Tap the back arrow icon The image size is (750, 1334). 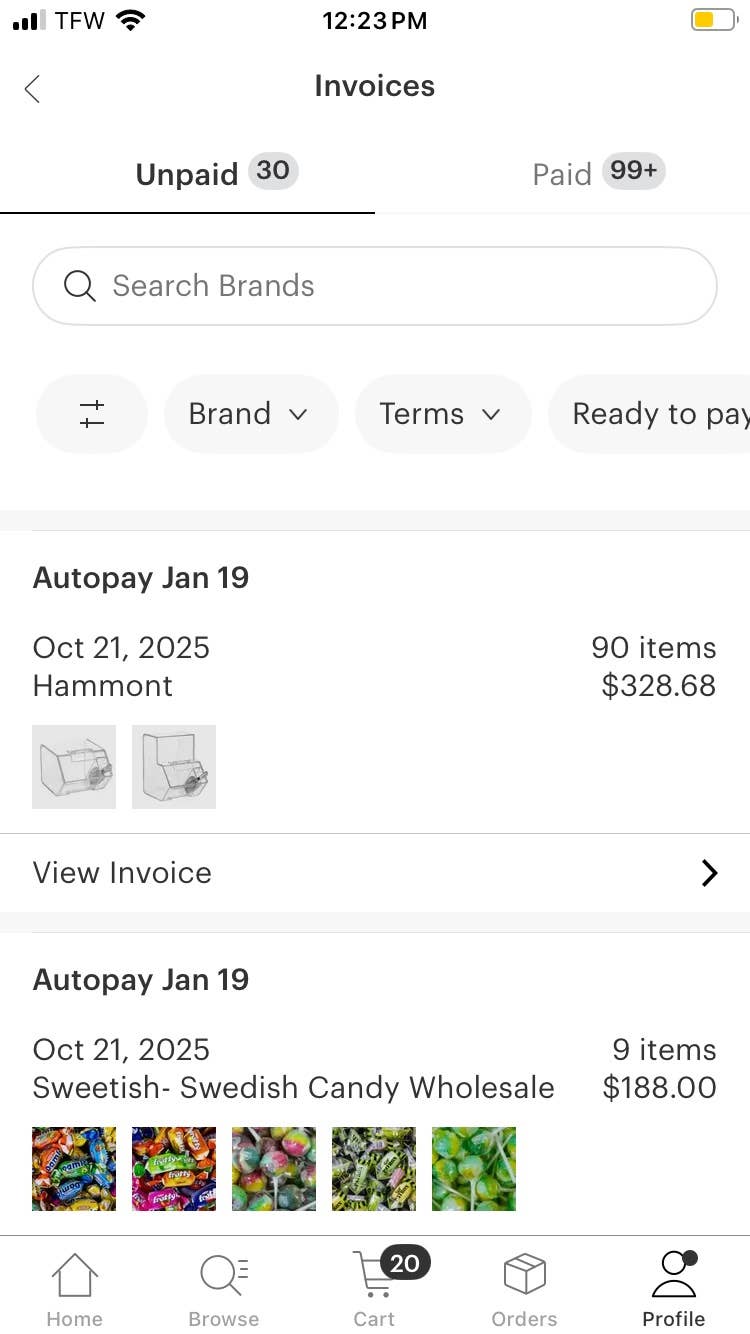point(32,89)
